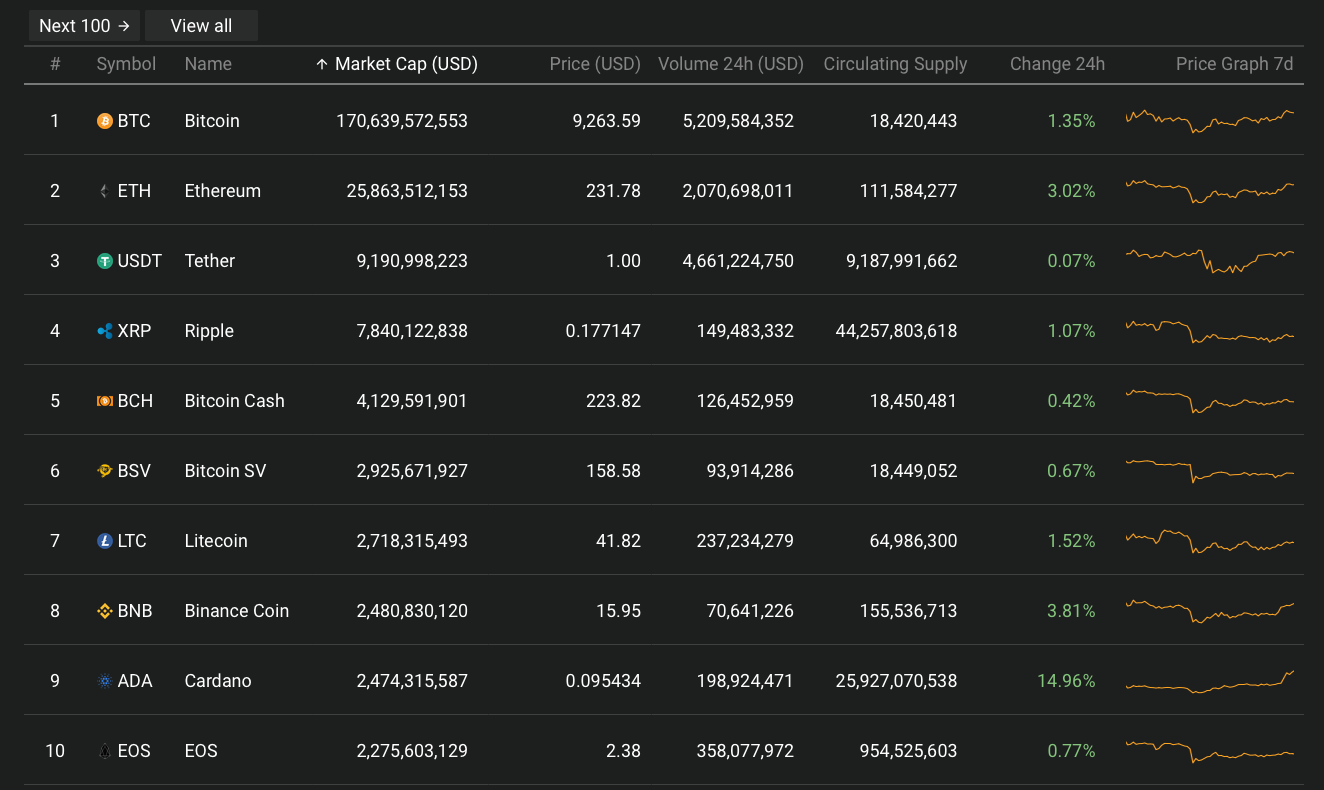This screenshot has width=1324, height=790.
Task: Click the Price Graph 7d header
Action: pyautogui.click(x=1234, y=64)
